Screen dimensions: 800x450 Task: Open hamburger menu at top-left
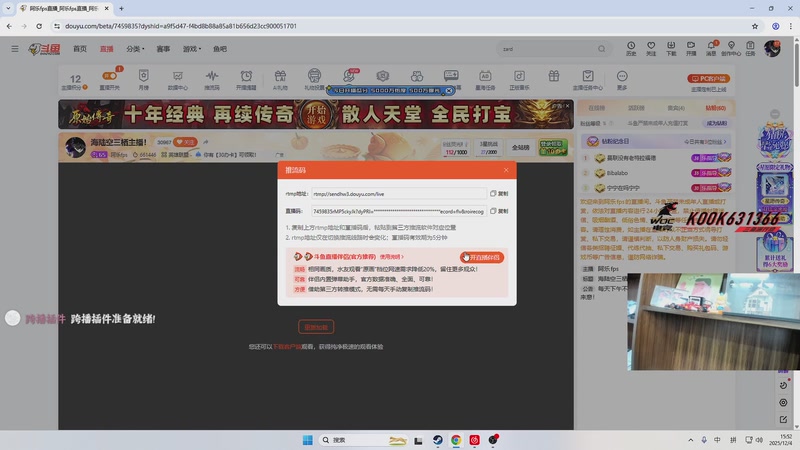pyautogui.click(x=15, y=48)
